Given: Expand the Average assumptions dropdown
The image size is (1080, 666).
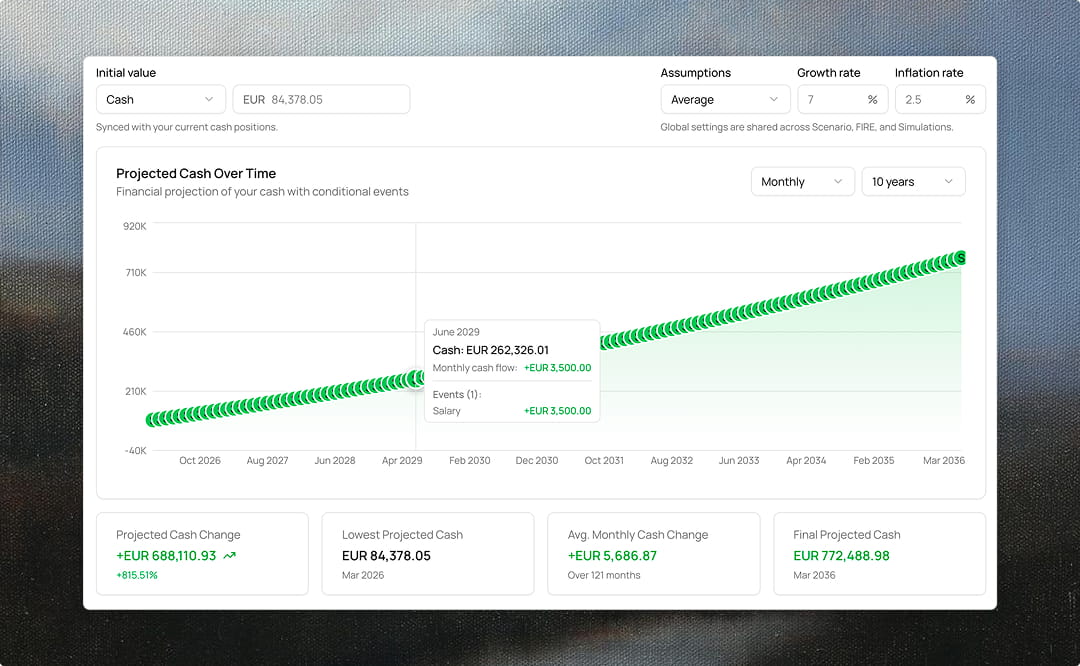Looking at the screenshot, I should [x=725, y=99].
